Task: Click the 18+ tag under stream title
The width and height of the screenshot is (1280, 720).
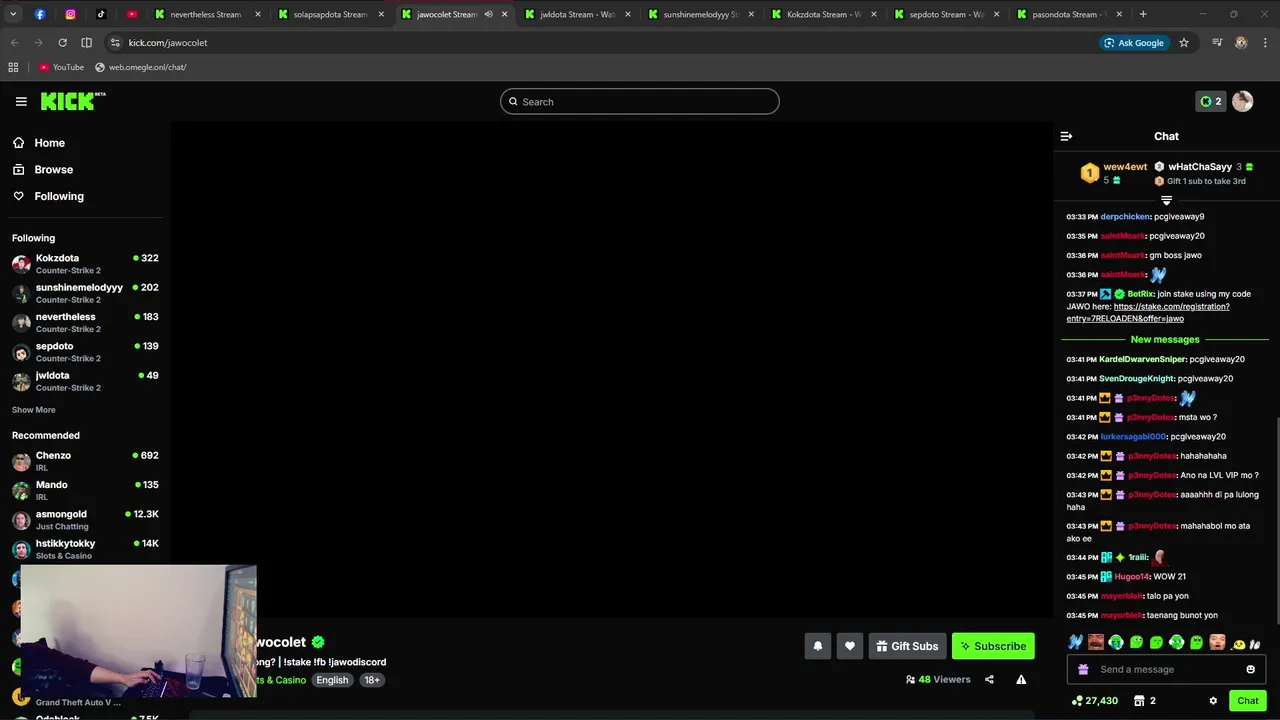Action: click(371, 680)
